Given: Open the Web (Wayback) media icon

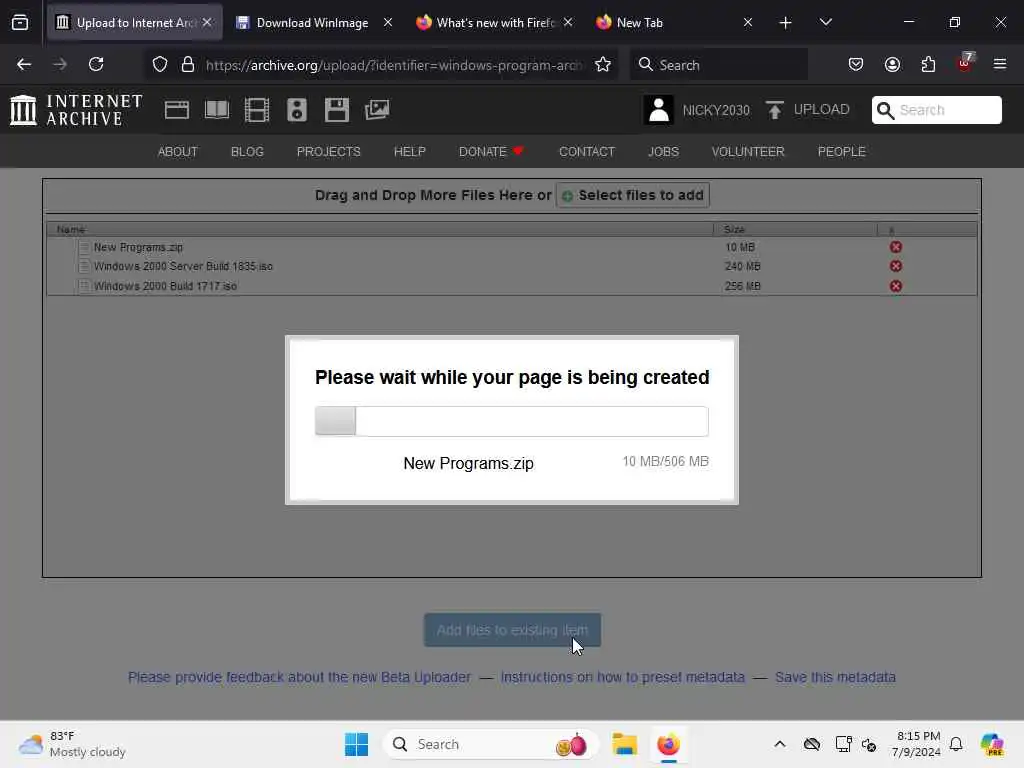Looking at the screenshot, I should pos(176,110).
